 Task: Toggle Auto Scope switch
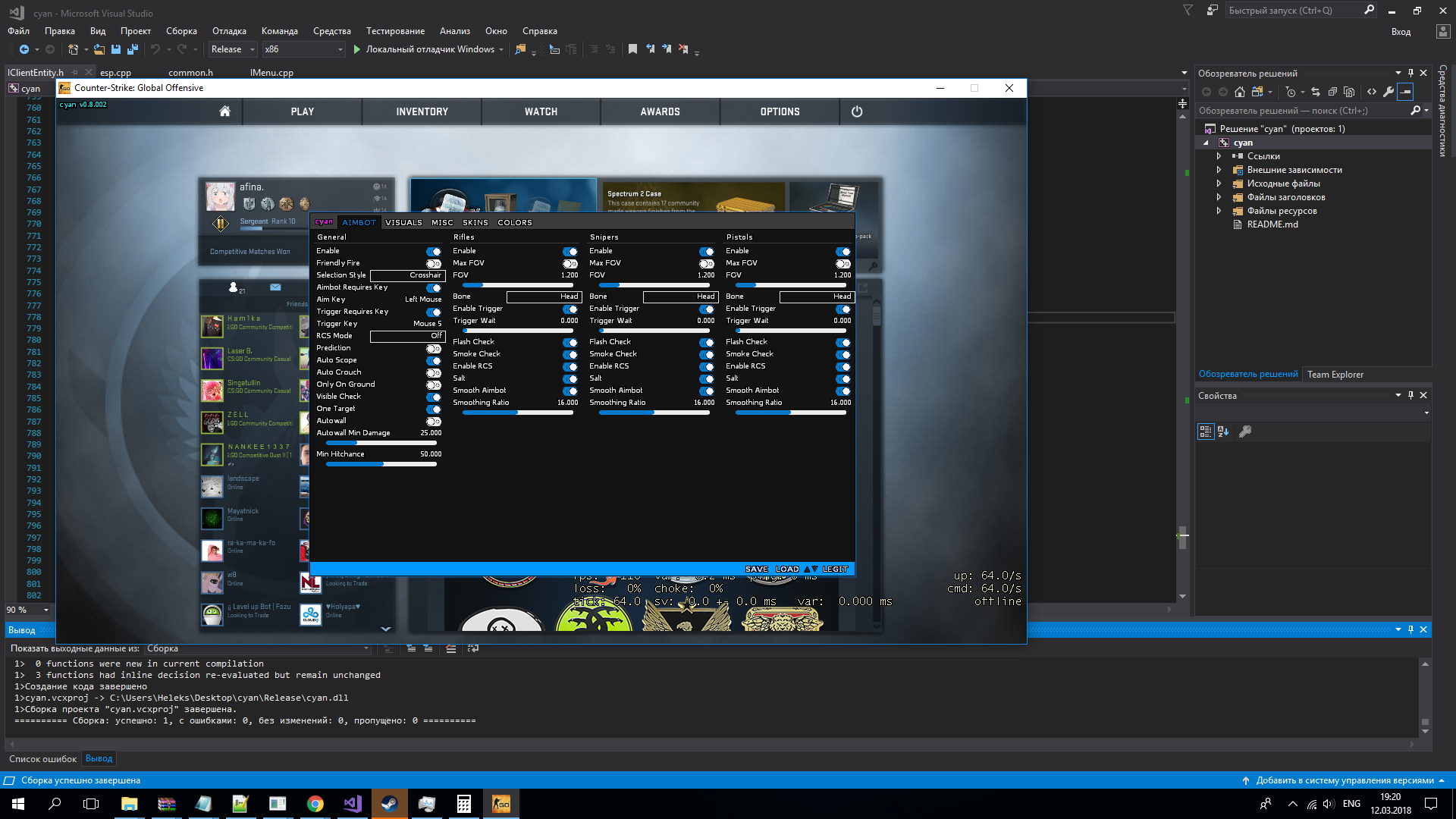pyautogui.click(x=433, y=360)
